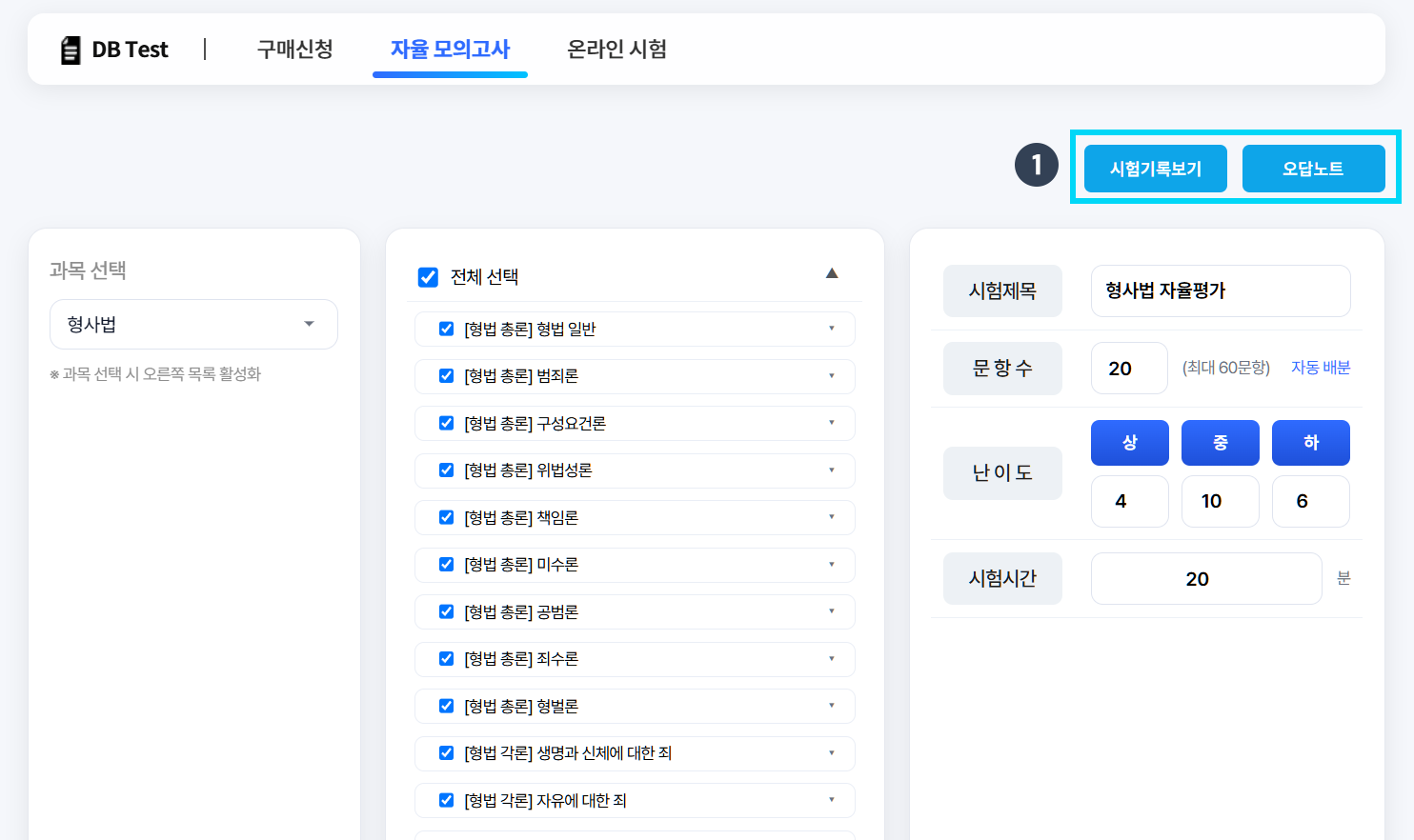1414x840 pixels.
Task: Toggle the [형법 총론] 범죄론 checkbox
Action: click(x=446, y=375)
